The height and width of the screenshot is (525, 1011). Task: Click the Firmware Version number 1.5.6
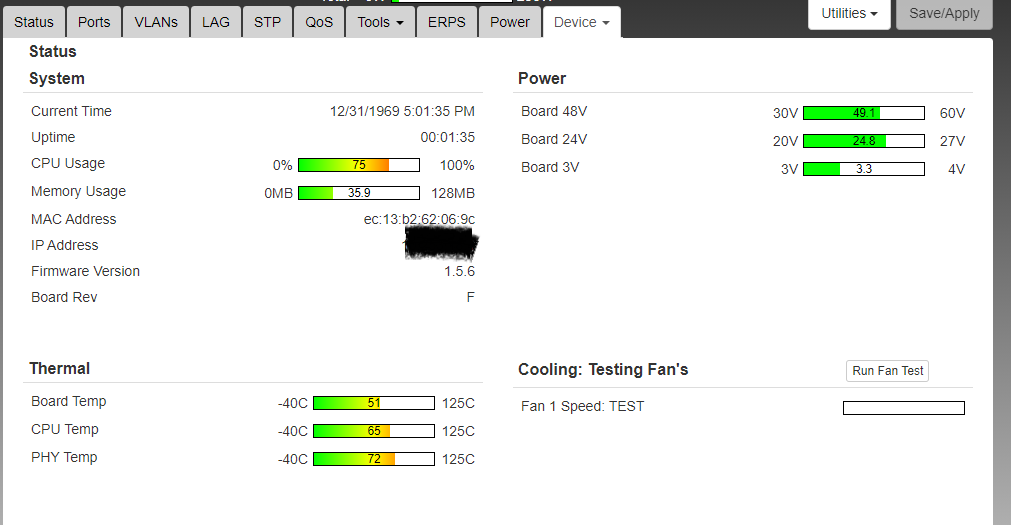pyautogui.click(x=459, y=271)
